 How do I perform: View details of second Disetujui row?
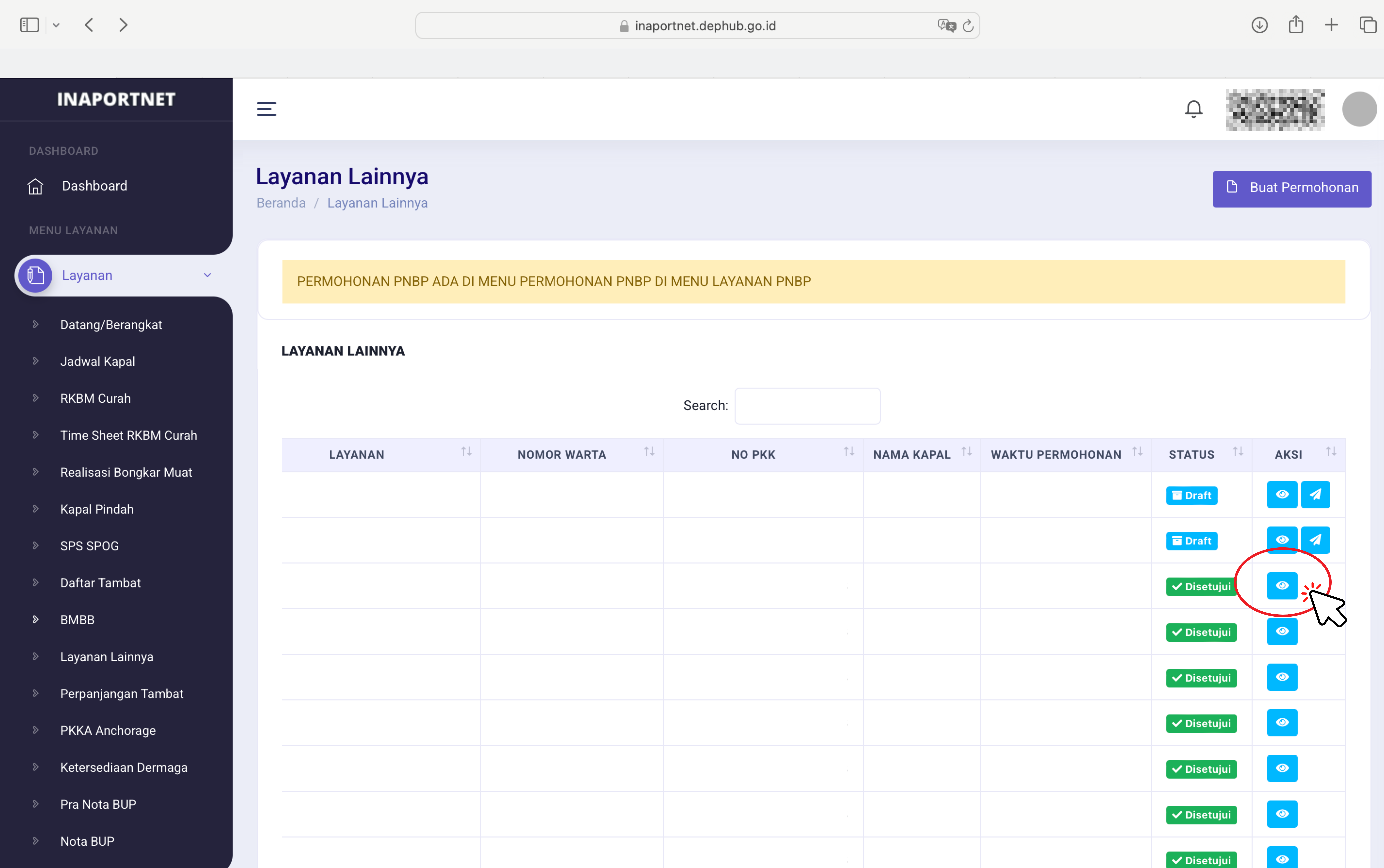[1282, 632]
